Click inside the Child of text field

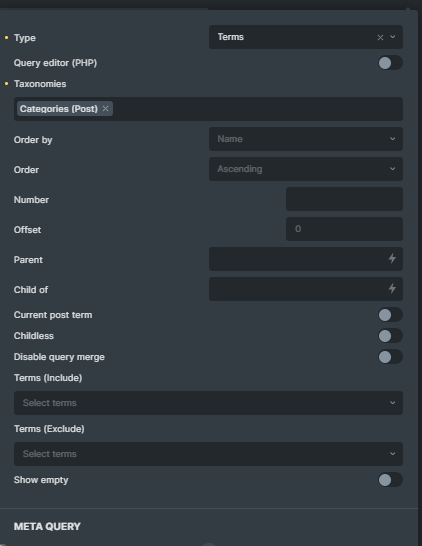coord(298,289)
